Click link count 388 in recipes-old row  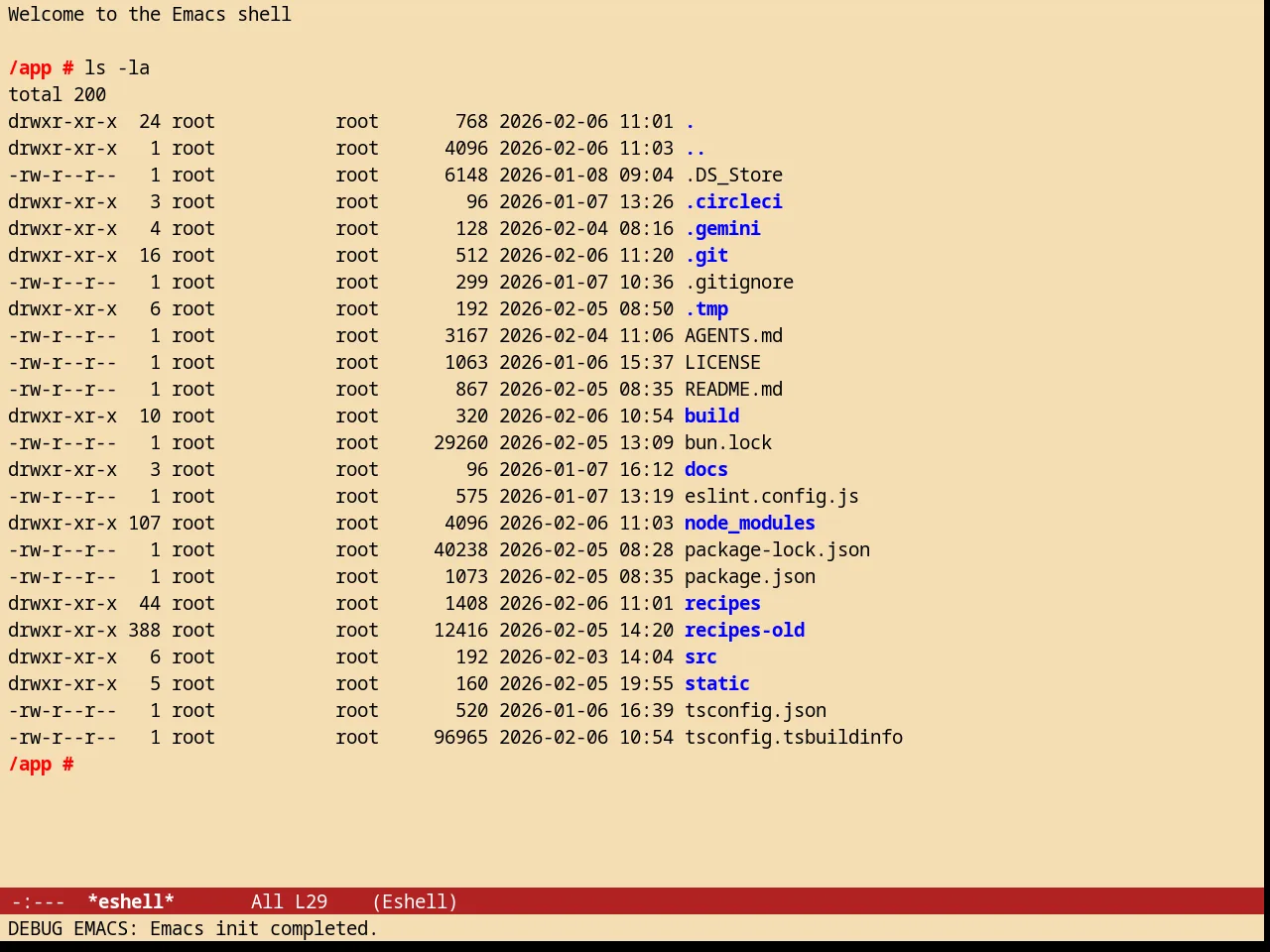click(144, 631)
